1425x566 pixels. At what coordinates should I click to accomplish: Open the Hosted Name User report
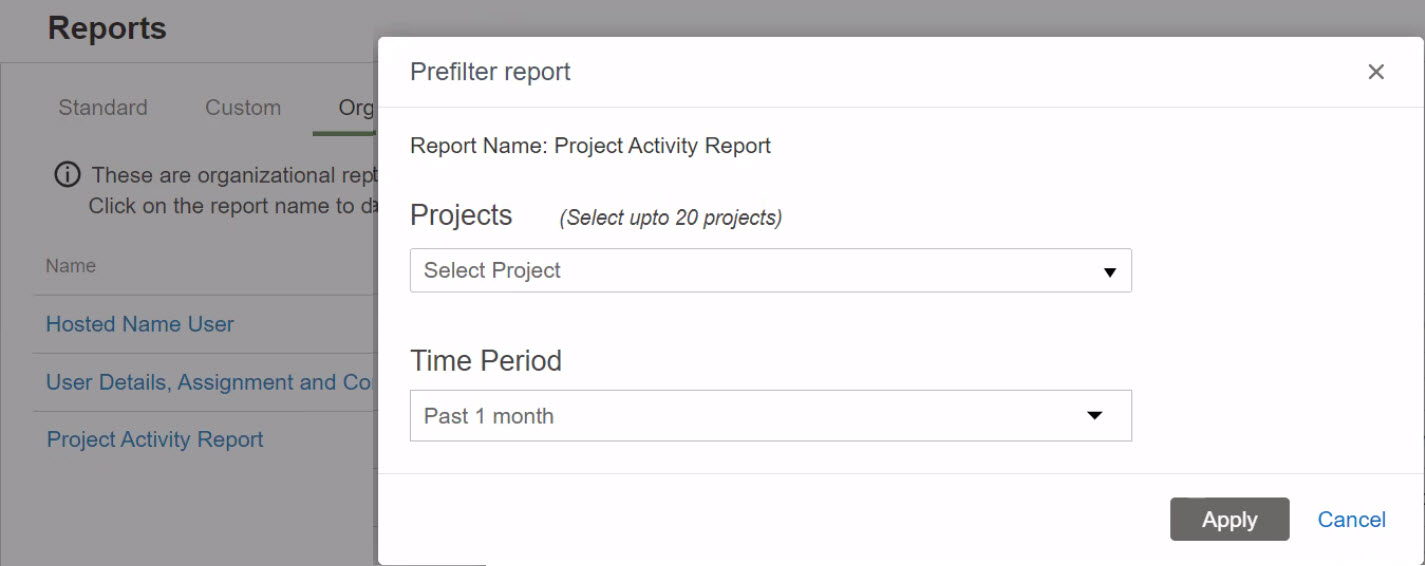click(x=140, y=324)
